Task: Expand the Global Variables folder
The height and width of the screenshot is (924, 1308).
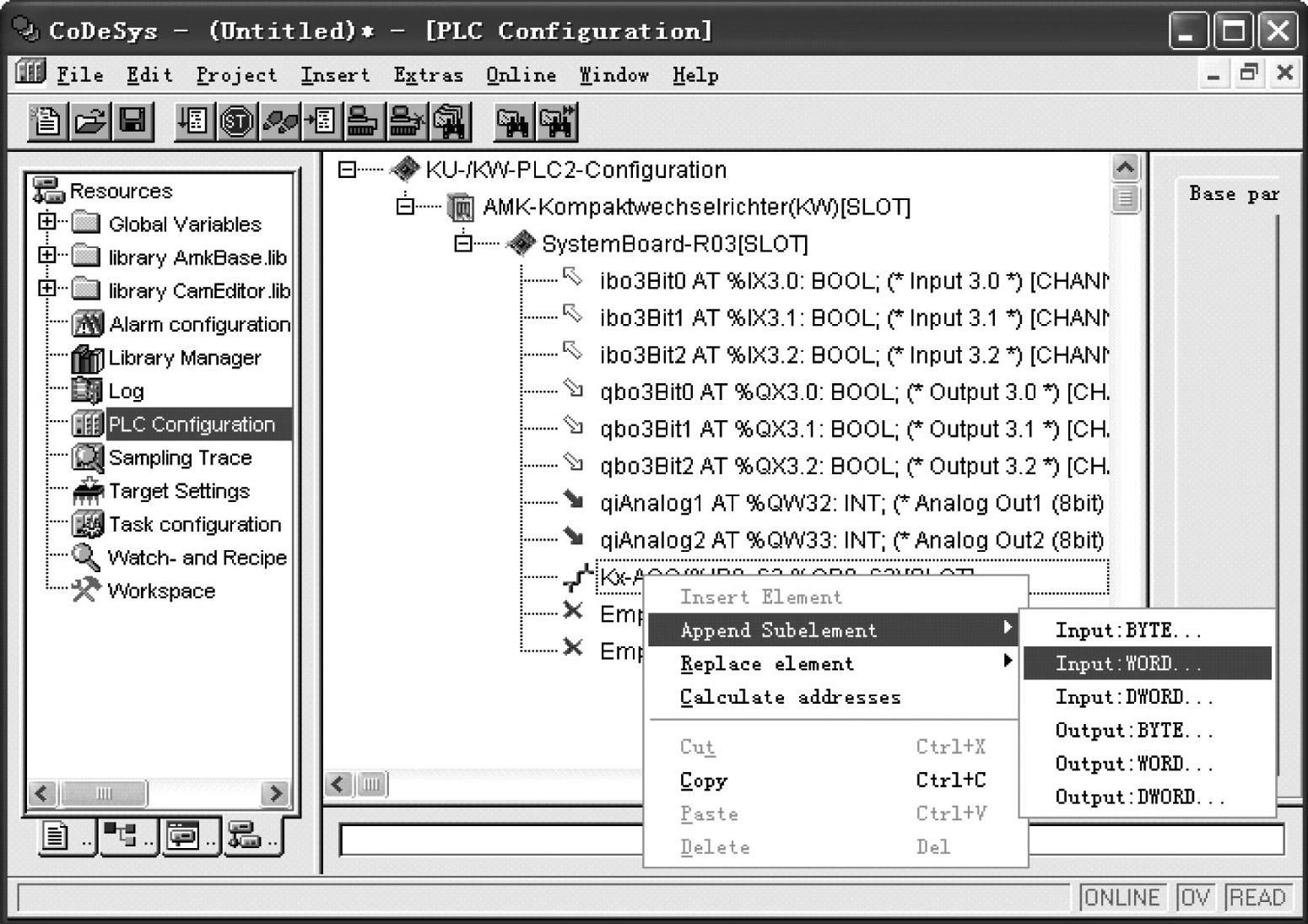Action: click(47, 222)
